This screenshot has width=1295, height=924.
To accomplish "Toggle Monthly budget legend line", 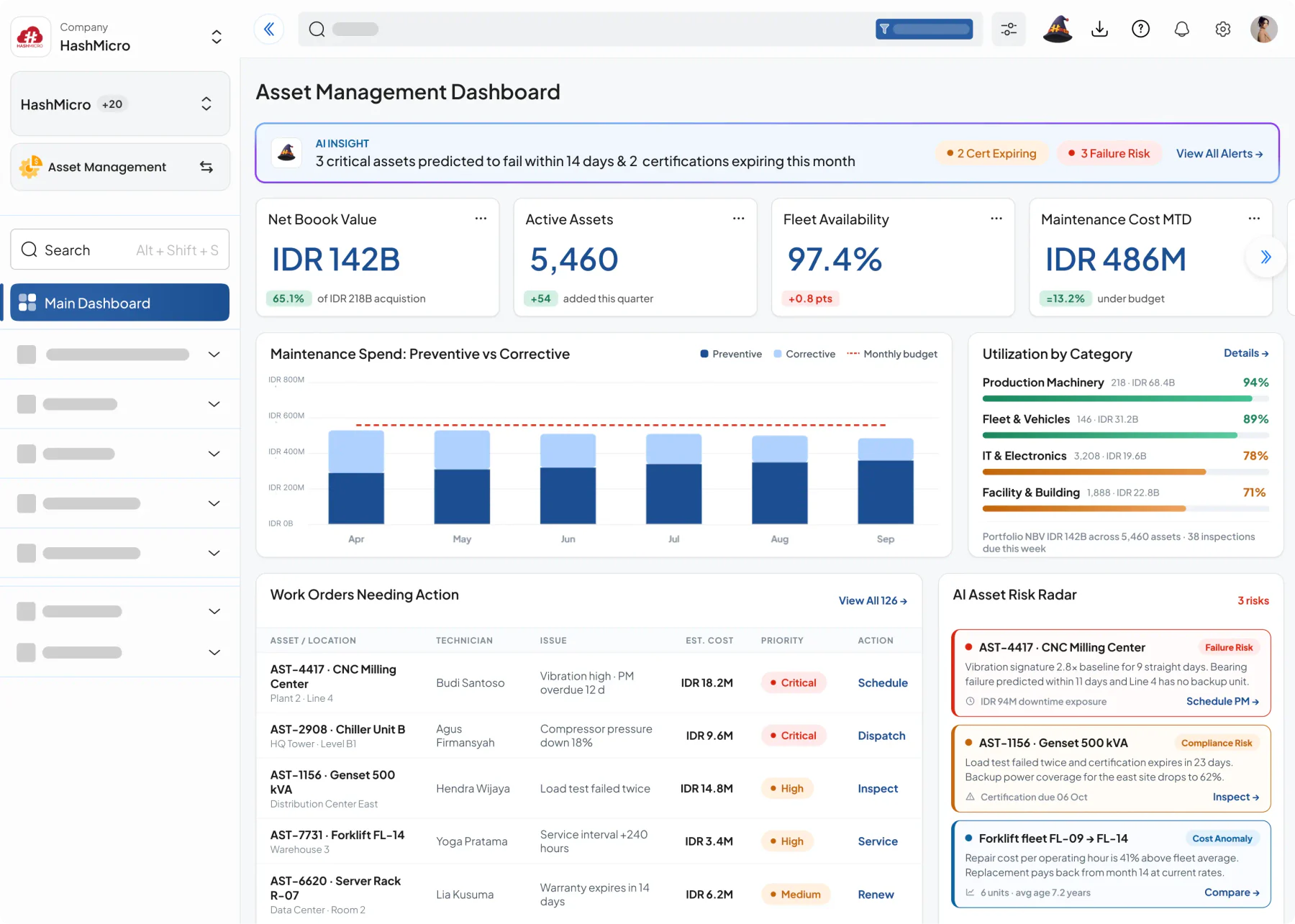I will pyautogui.click(x=892, y=354).
